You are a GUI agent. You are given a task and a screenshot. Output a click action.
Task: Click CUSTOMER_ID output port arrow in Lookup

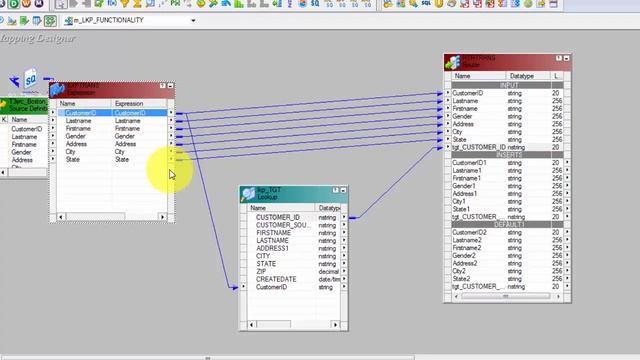pyautogui.click(x=344, y=218)
